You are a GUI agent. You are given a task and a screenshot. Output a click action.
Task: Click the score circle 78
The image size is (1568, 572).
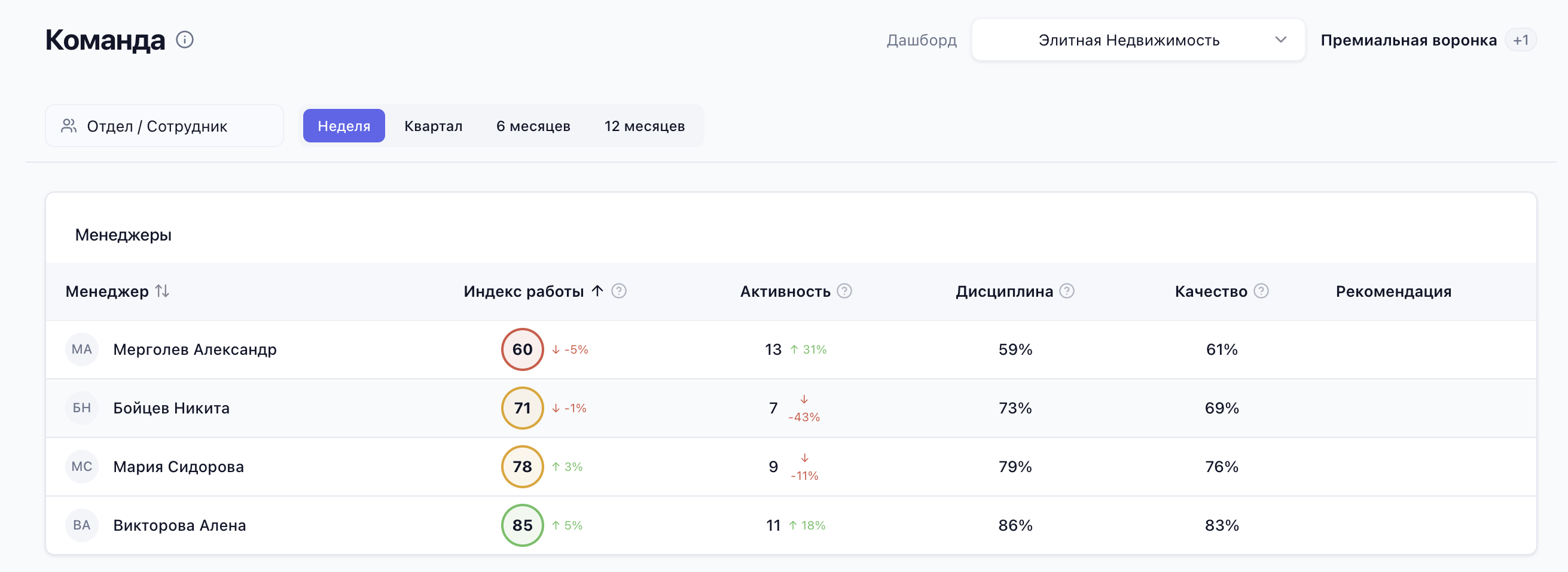[x=522, y=466]
